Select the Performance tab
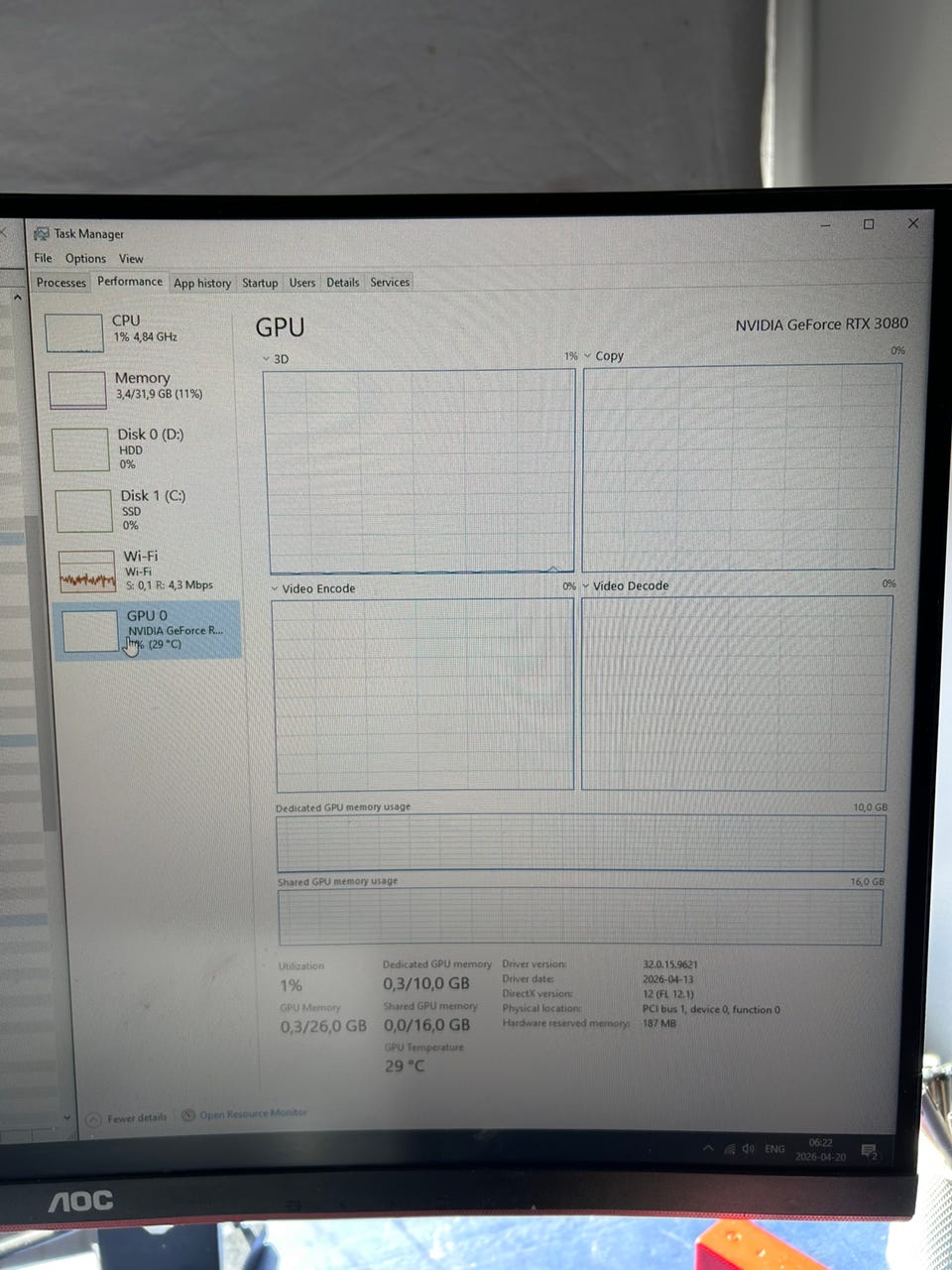The height and width of the screenshot is (1270, 952). tap(130, 282)
